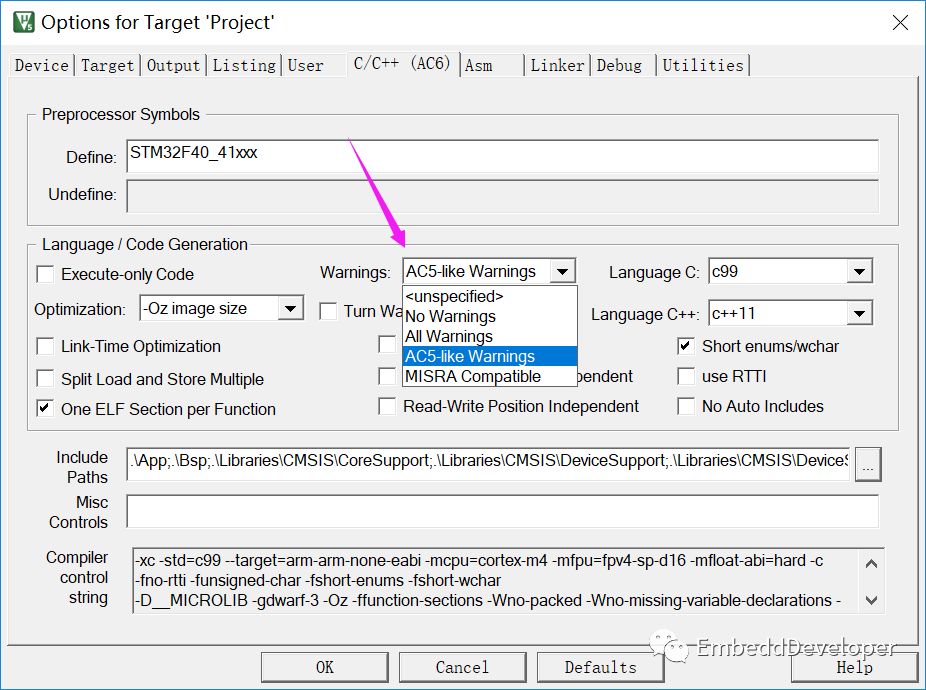926x690 pixels.
Task: Click the Compiler control string box
Action: [508, 581]
